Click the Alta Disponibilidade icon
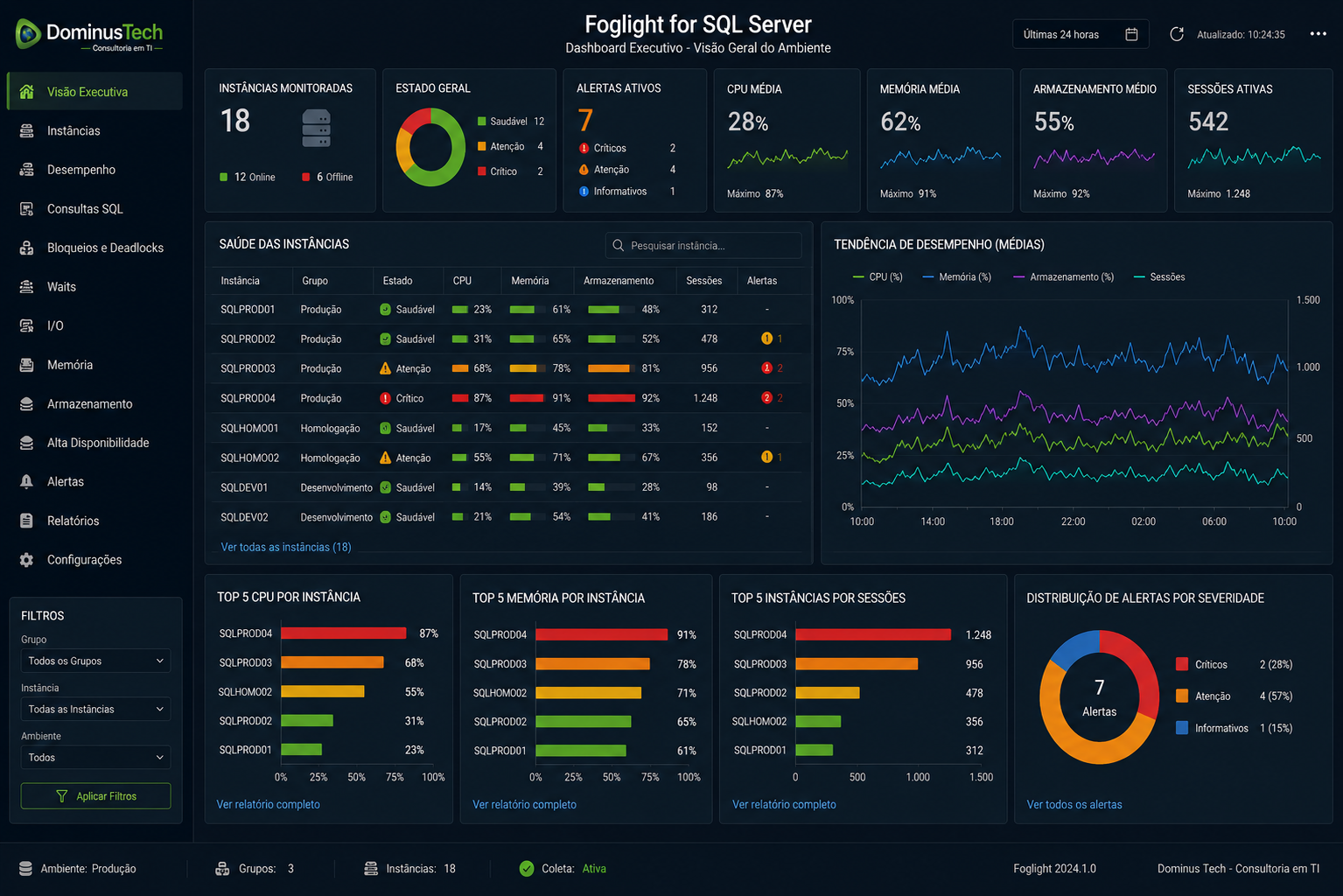This screenshot has width=1343, height=896. click(27, 443)
